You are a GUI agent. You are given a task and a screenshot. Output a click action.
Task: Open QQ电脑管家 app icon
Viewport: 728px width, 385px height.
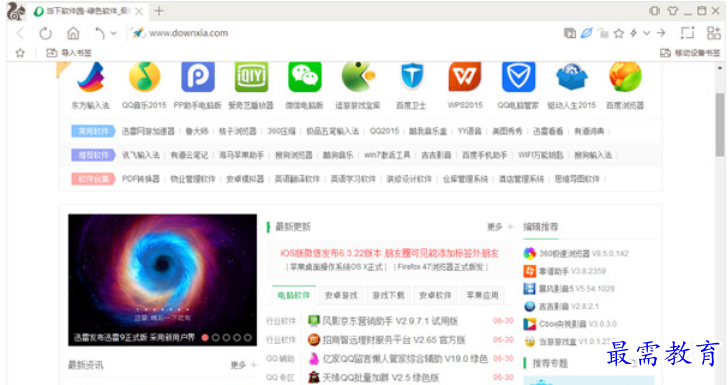518,77
